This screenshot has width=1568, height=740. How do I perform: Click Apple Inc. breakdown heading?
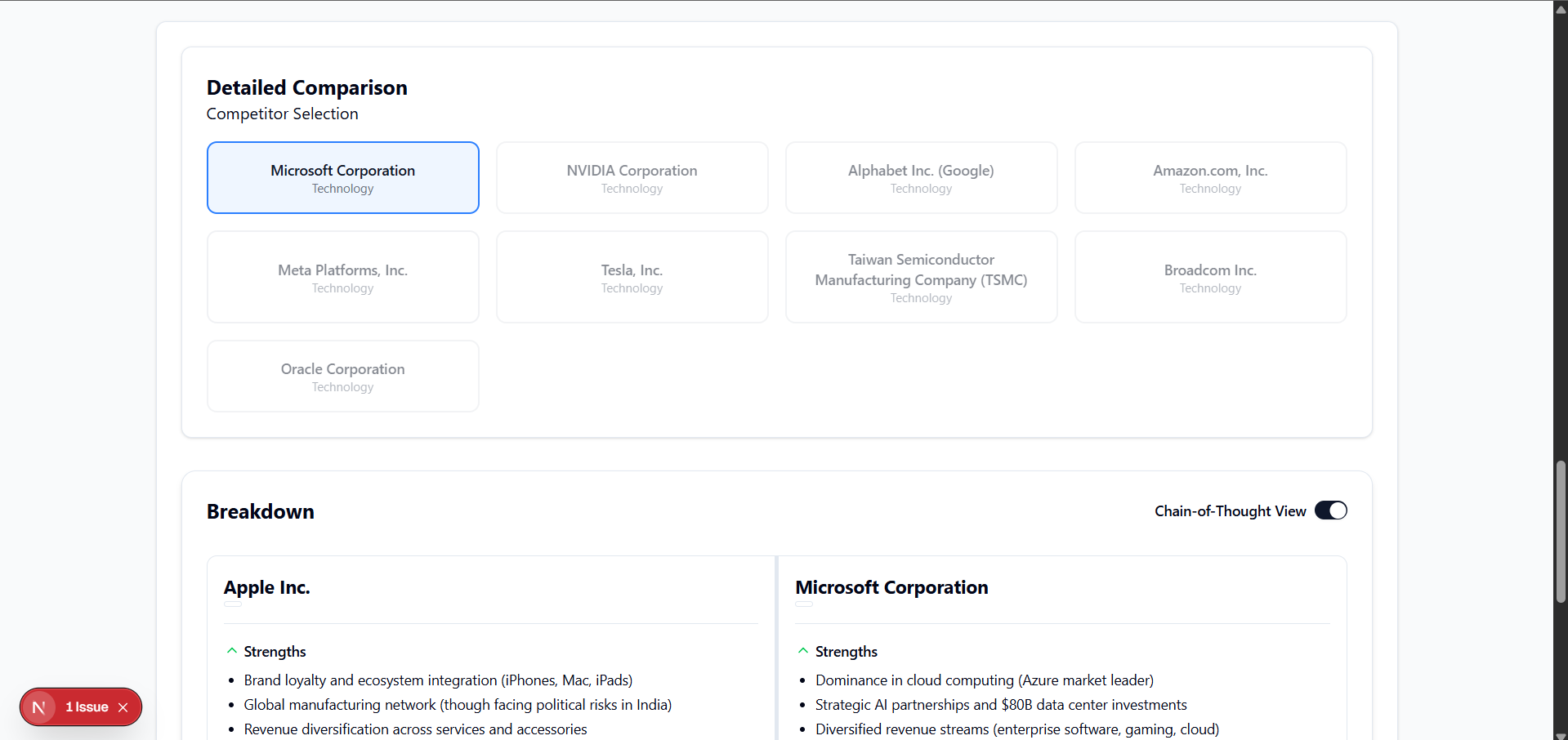coord(267,587)
